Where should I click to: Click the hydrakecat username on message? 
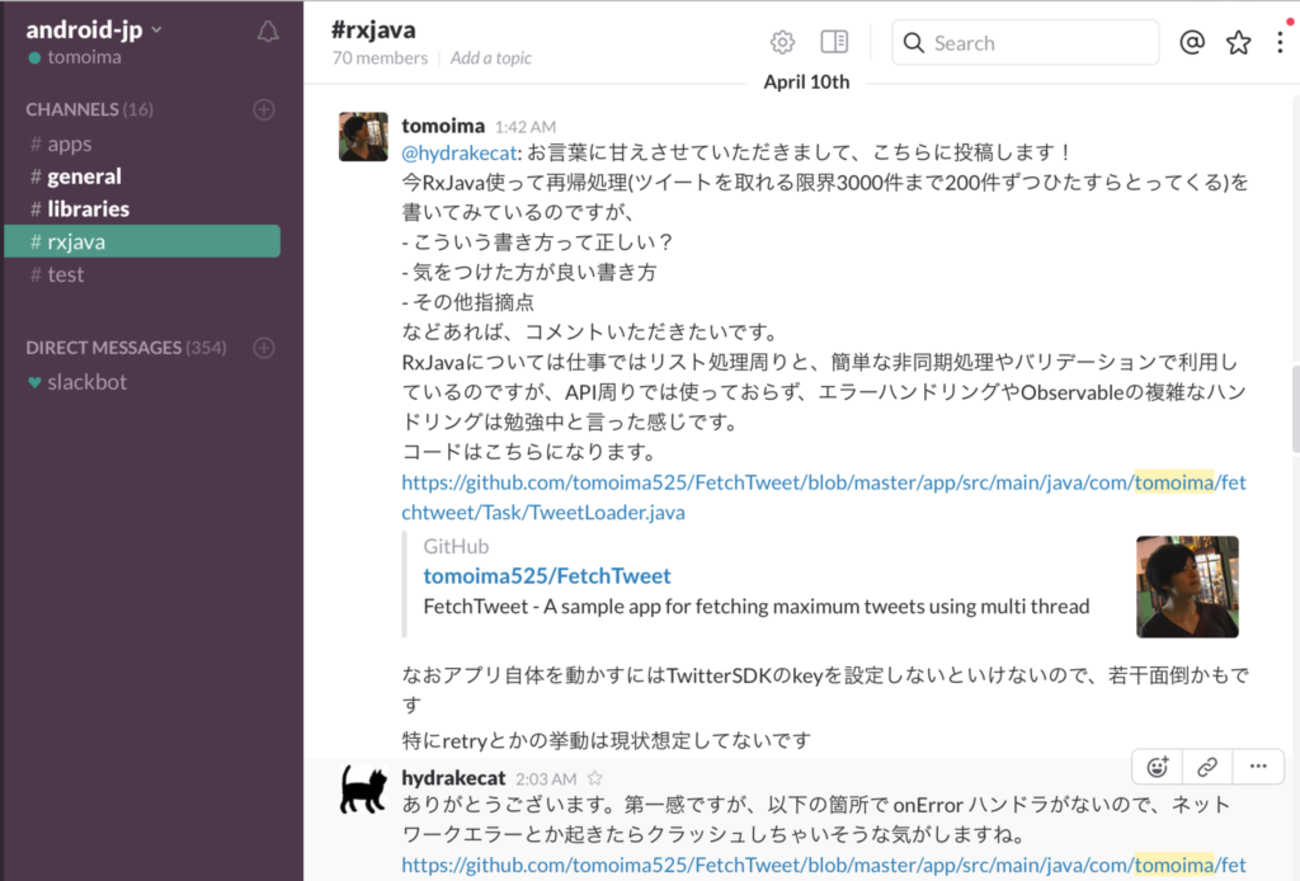454,777
